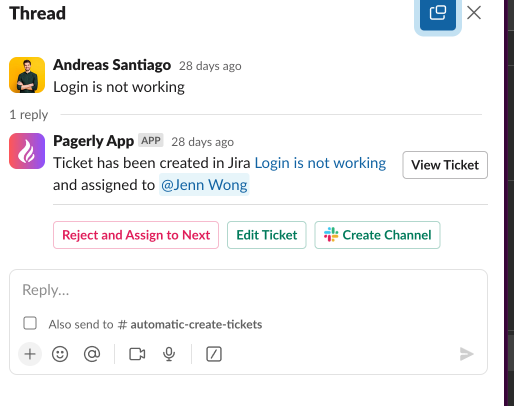Viewport: 514px width, 406px height.
Task: Open the Pagerly App flame avatar
Action: pos(27,151)
